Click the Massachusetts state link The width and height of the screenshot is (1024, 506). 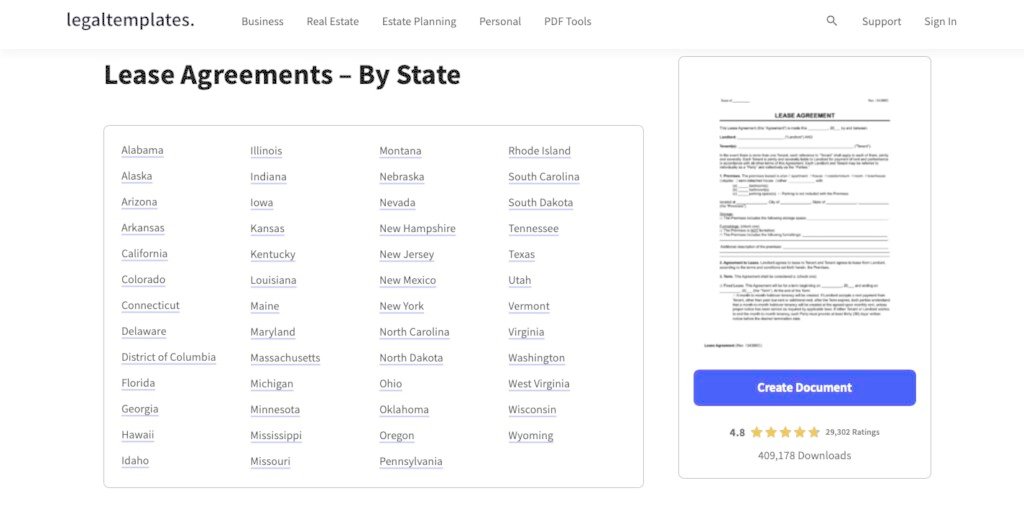point(285,358)
